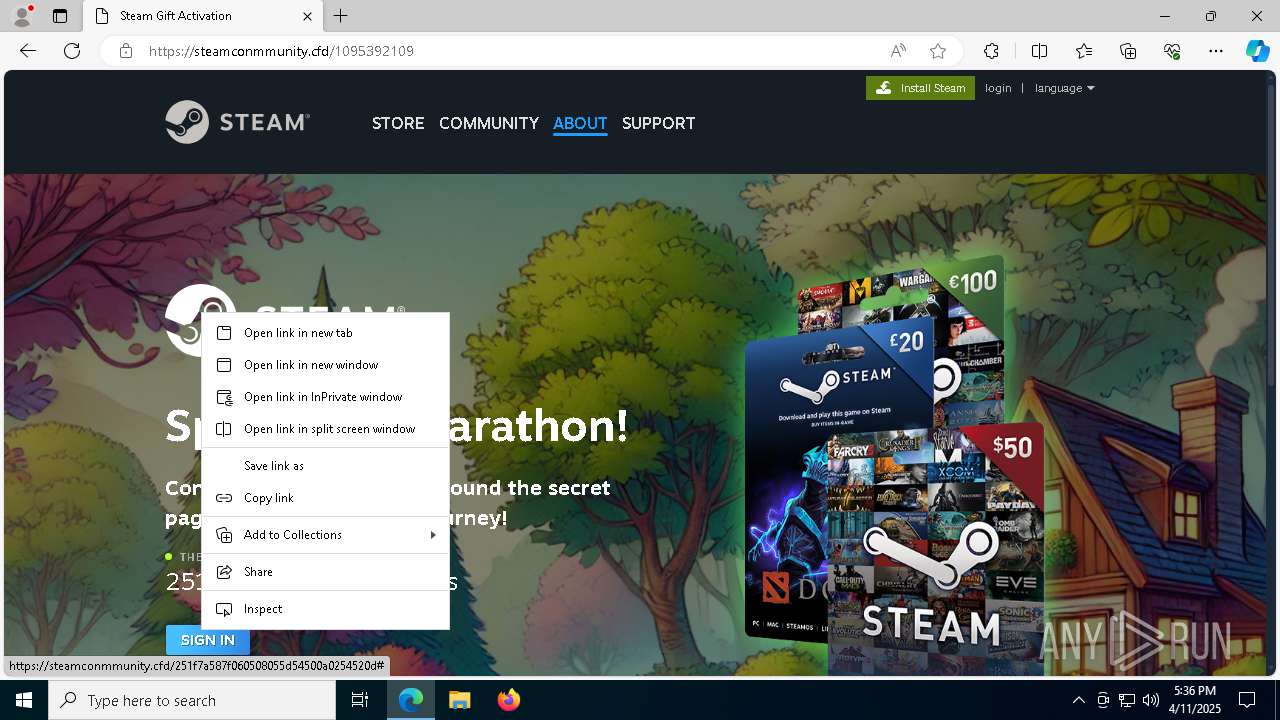This screenshot has width=1280, height=720.
Task: Click the Steam gift cards image
Action: click(895, 465)
